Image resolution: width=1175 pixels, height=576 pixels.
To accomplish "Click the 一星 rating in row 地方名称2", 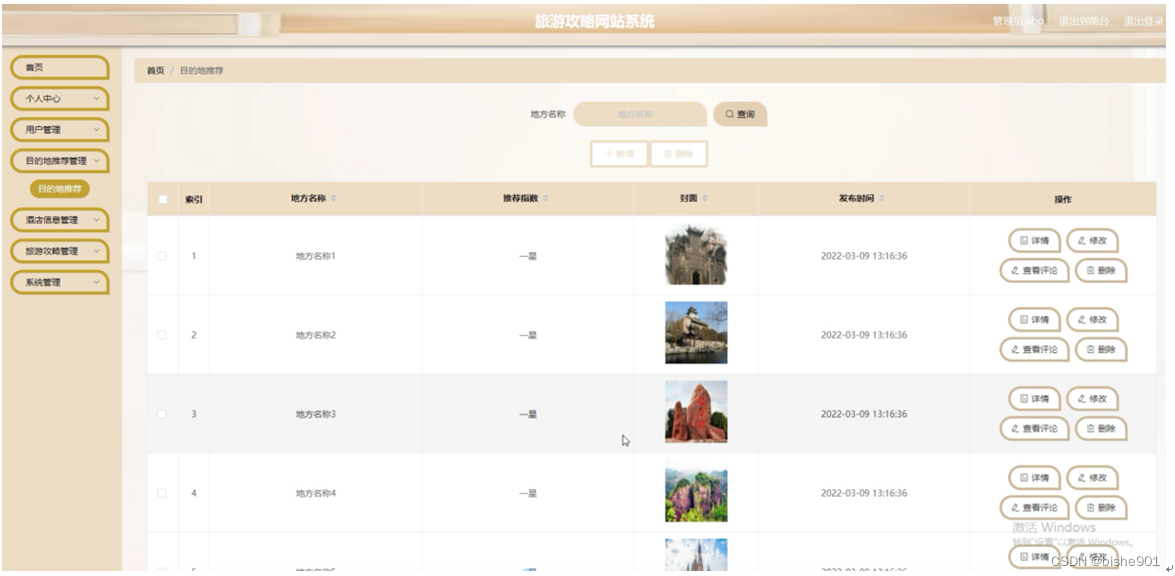I will 528,335.
